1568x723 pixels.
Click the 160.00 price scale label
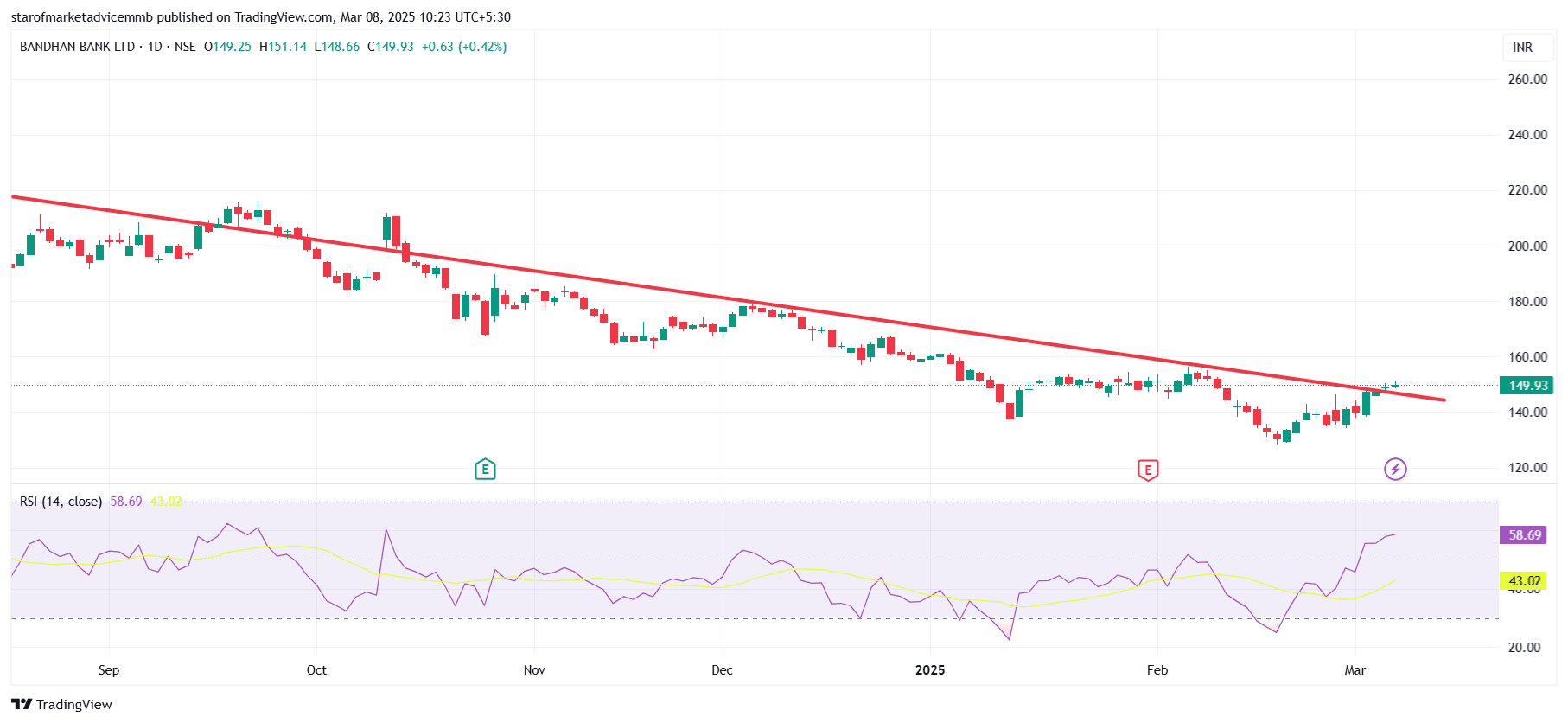1527,357
